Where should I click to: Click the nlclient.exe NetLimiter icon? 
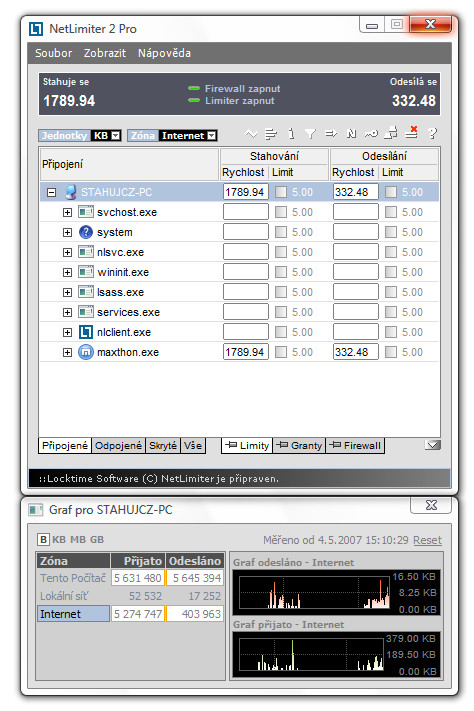86,332
